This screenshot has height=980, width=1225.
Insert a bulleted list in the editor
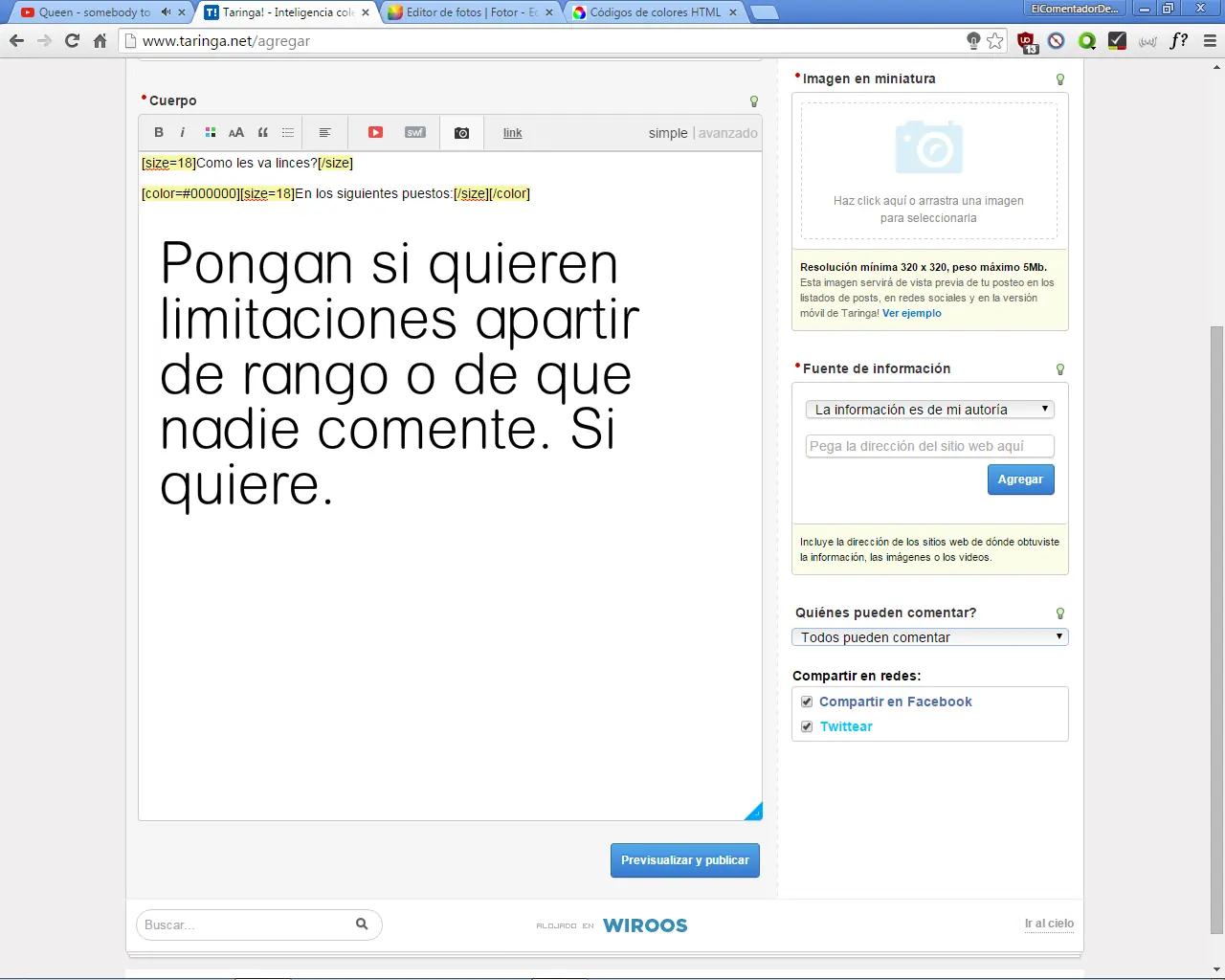pyautogui.click(x=288, y=133)
